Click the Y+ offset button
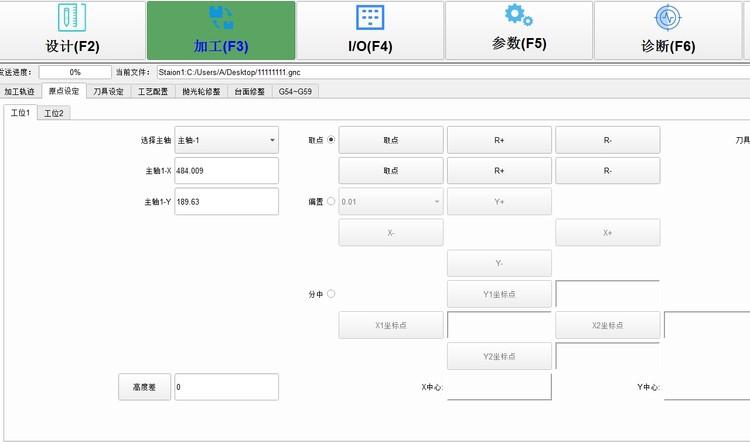The width and height of the screenshot is (750, 442). click(x=499, y=202)
